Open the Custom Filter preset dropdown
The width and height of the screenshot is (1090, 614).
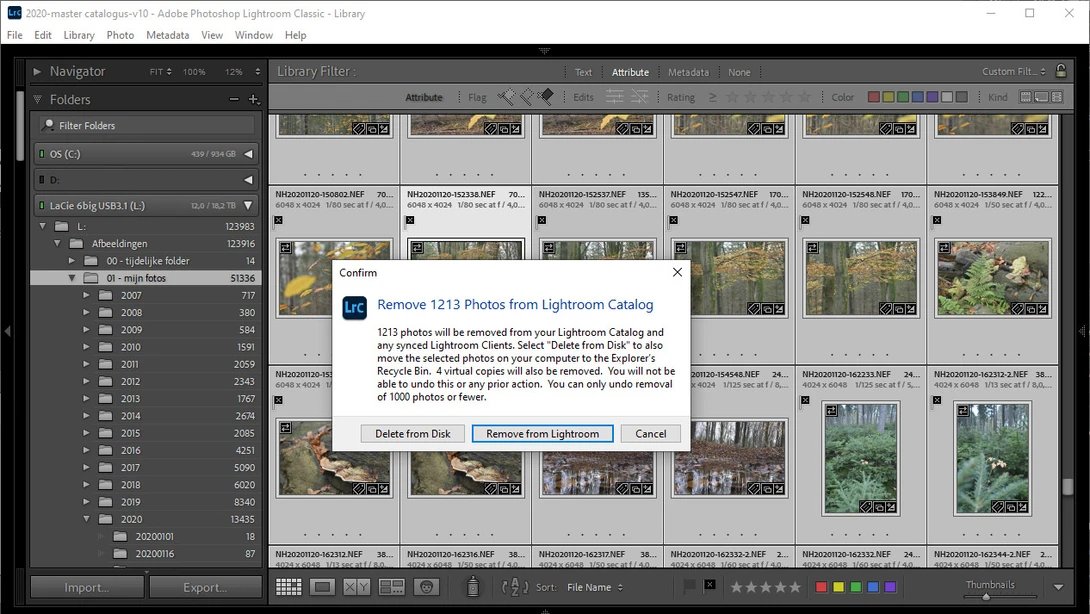pos(1014,71)
